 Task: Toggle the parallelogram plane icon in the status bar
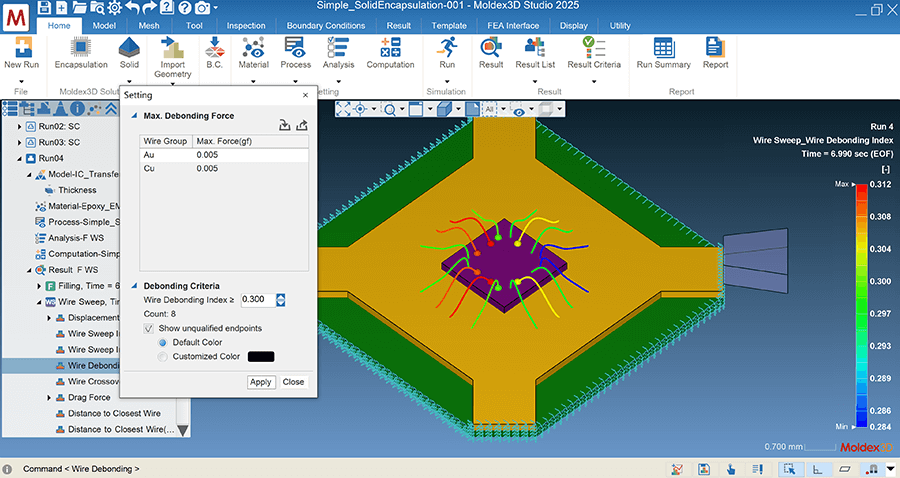[x=845, y=469]
